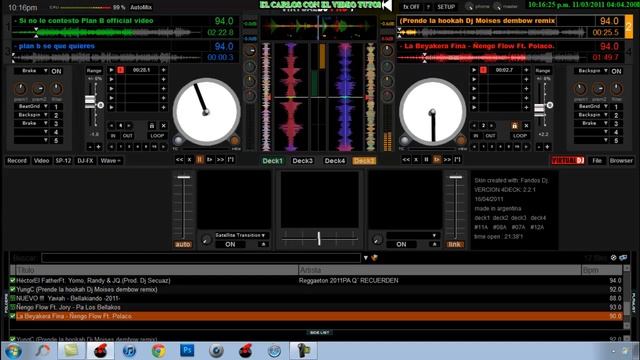Toggle checkbox for La Beyakera Fina track
This screenshot has height=360, width=640.
pos(13,316)
